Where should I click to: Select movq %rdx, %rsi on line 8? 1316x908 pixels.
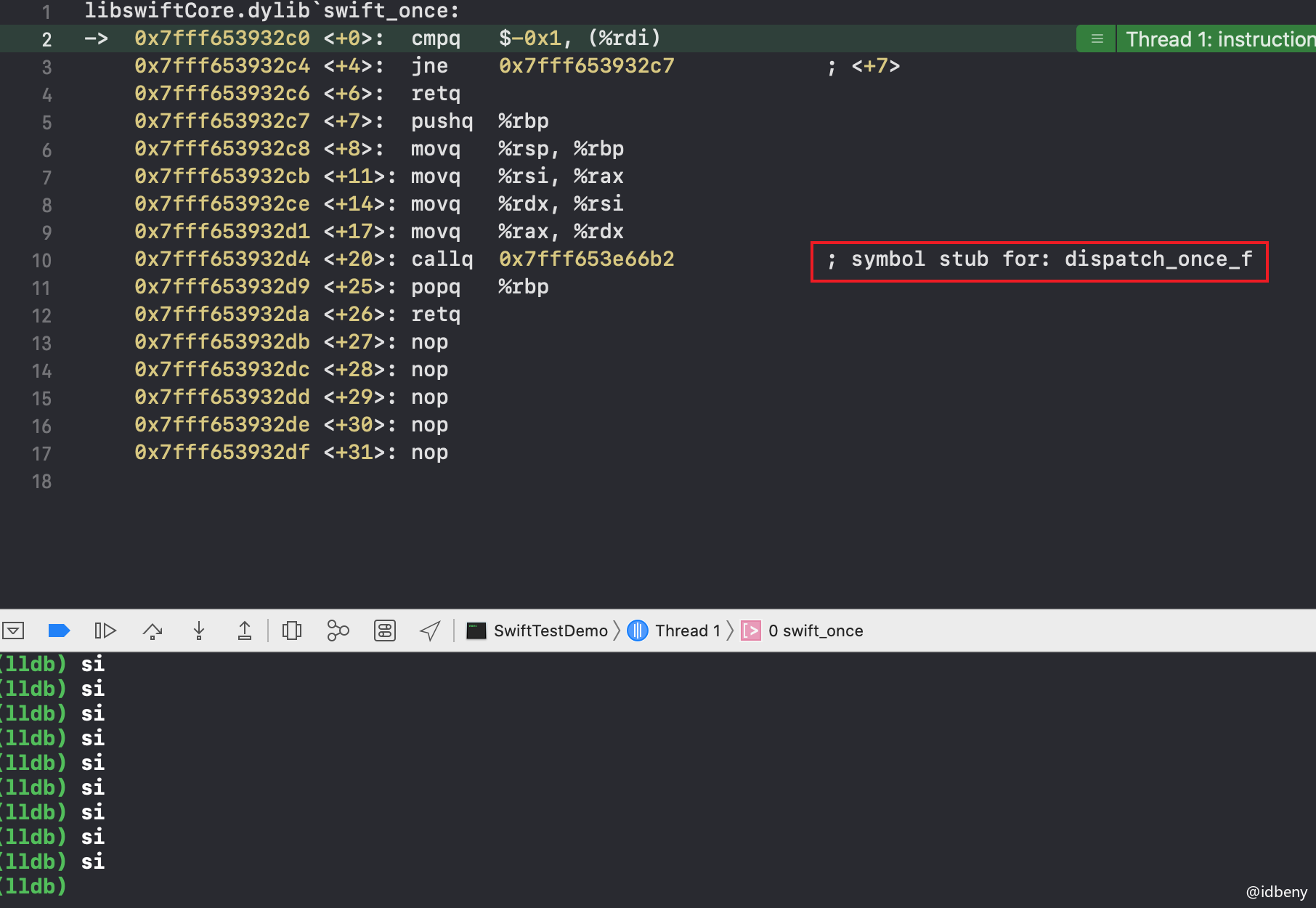point(517,204)
